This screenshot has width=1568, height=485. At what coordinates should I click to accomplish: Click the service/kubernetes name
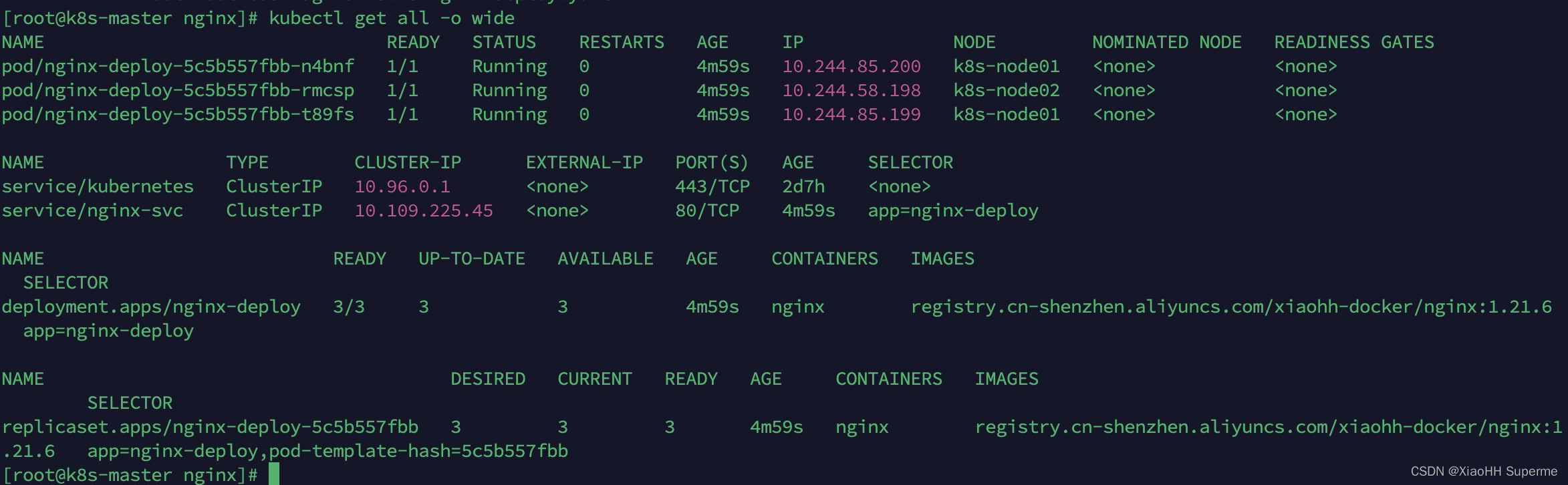click(98, 186)
